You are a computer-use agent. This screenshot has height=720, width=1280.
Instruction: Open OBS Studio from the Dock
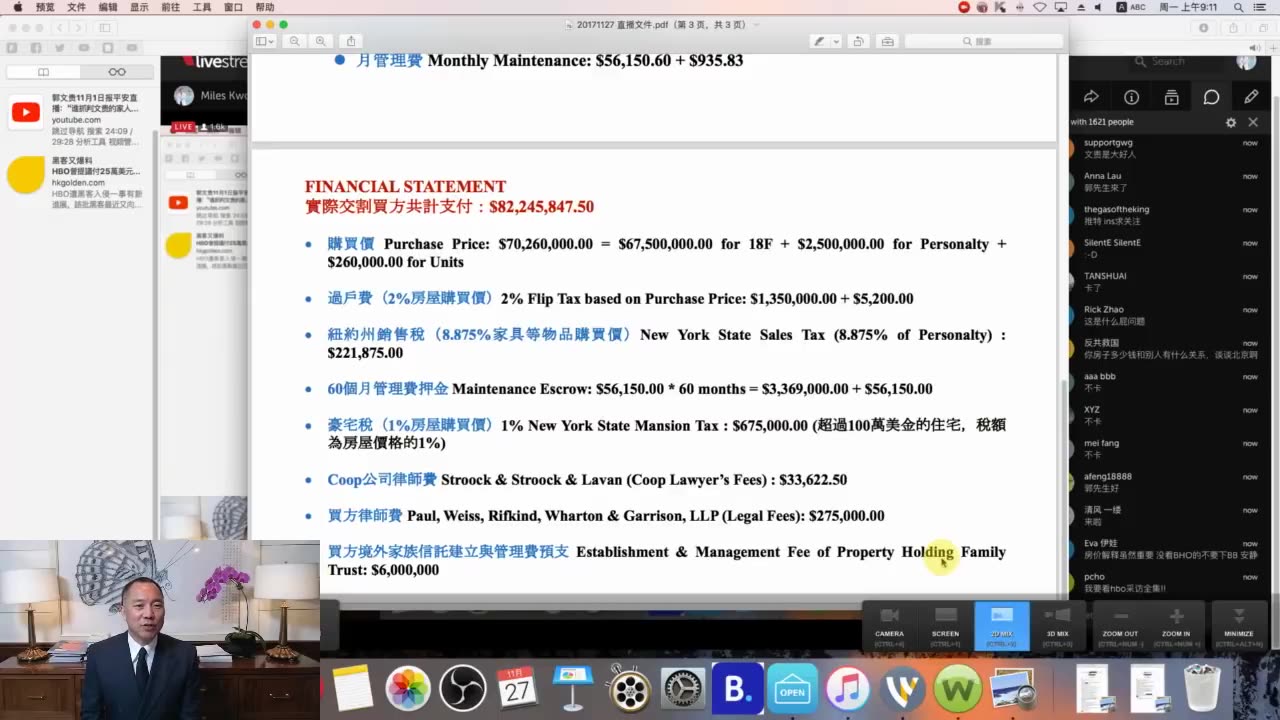point(463,688)
